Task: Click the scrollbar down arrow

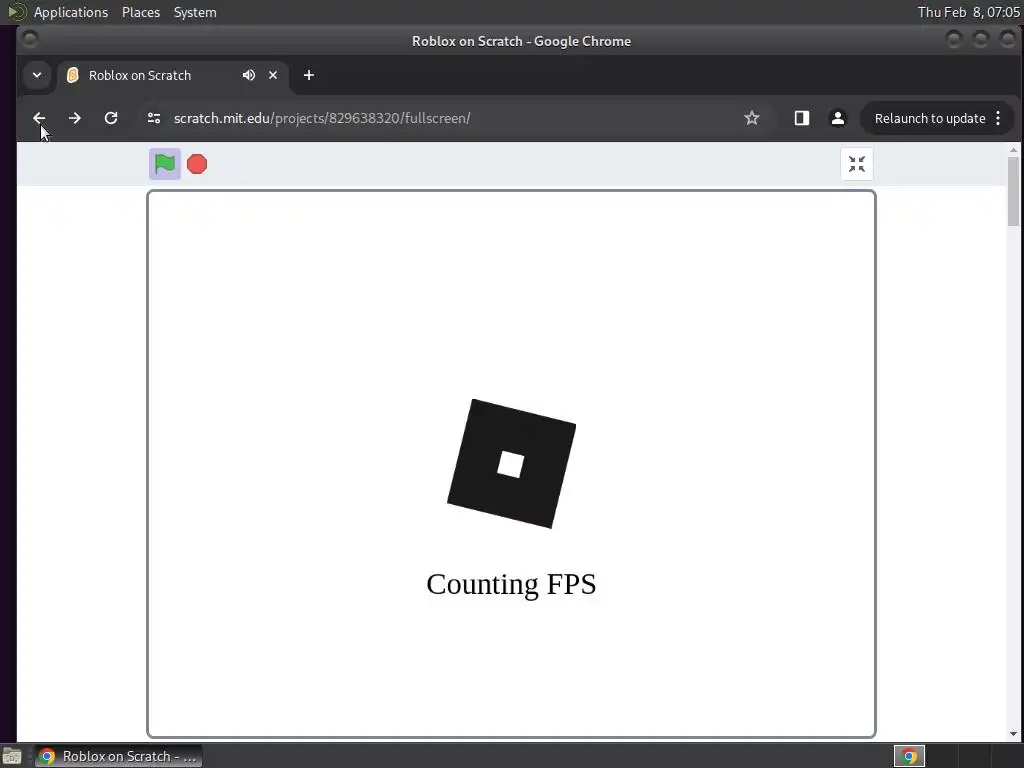Action: (1013, 734)
